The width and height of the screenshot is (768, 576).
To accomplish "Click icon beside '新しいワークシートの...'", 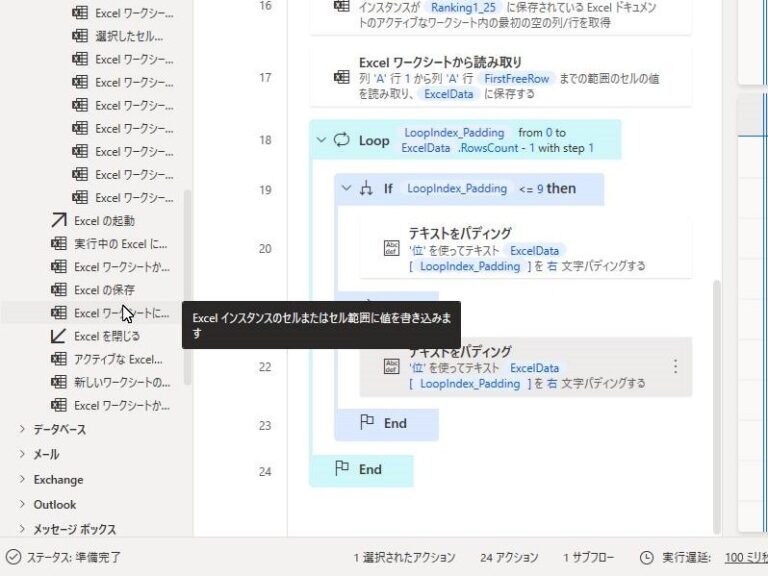I will tap(59, 382).
